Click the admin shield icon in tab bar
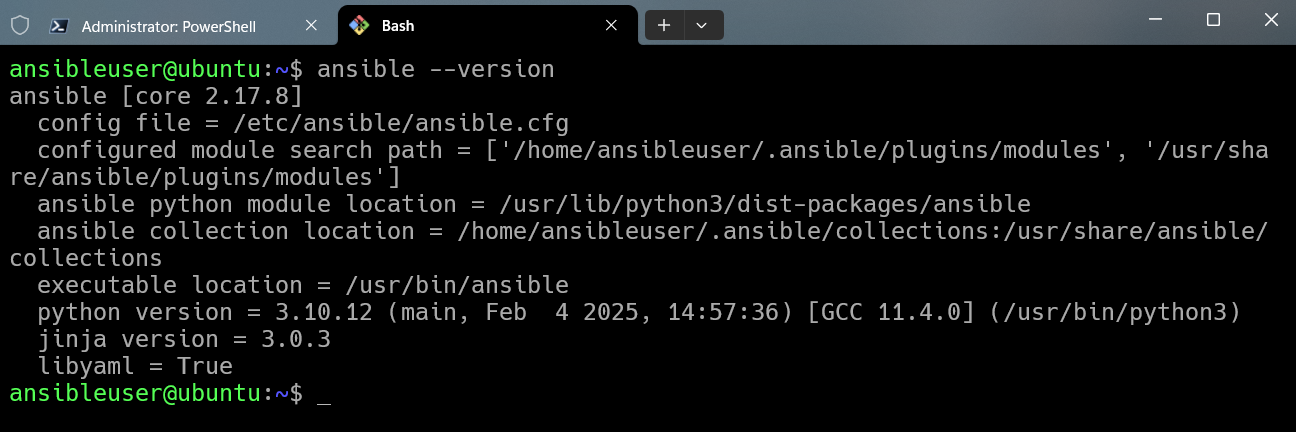 (20, 26)
